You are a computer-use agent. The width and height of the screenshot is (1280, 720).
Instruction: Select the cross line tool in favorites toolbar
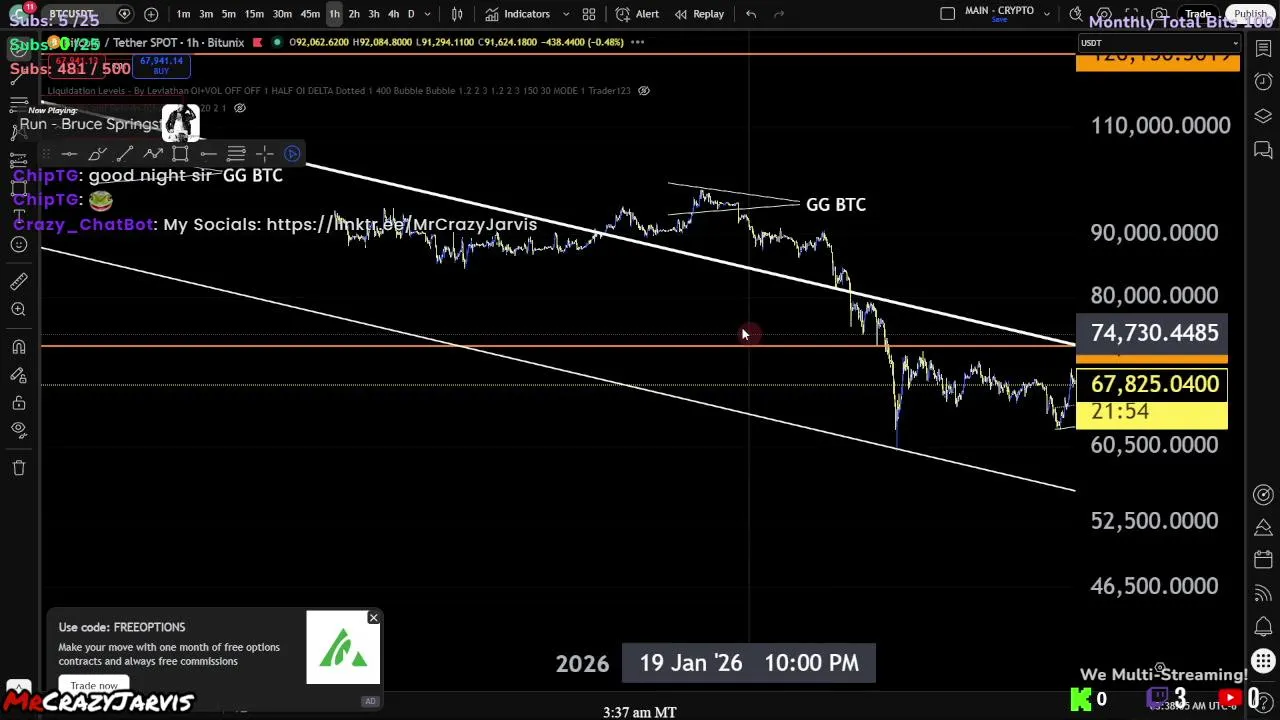tap(264, 154)
